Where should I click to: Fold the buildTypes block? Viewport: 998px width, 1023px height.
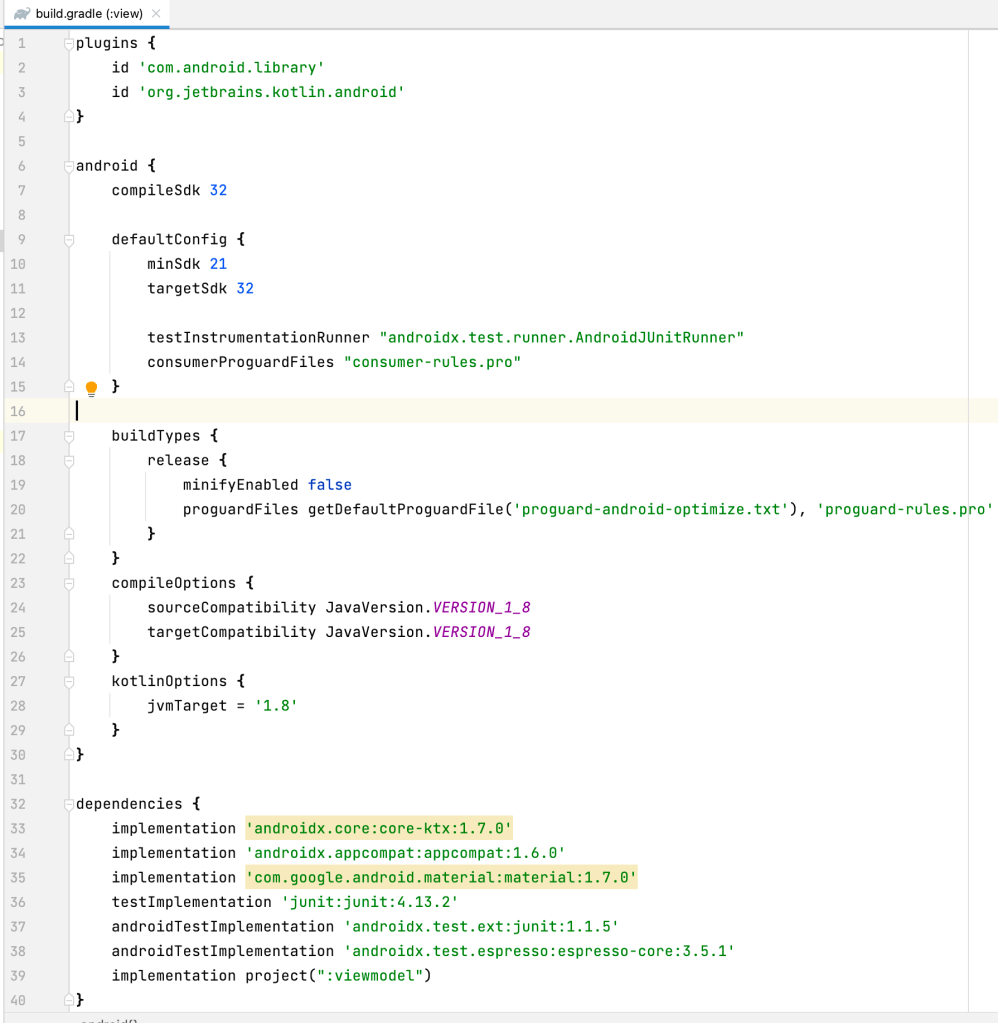tap(69, 436)
